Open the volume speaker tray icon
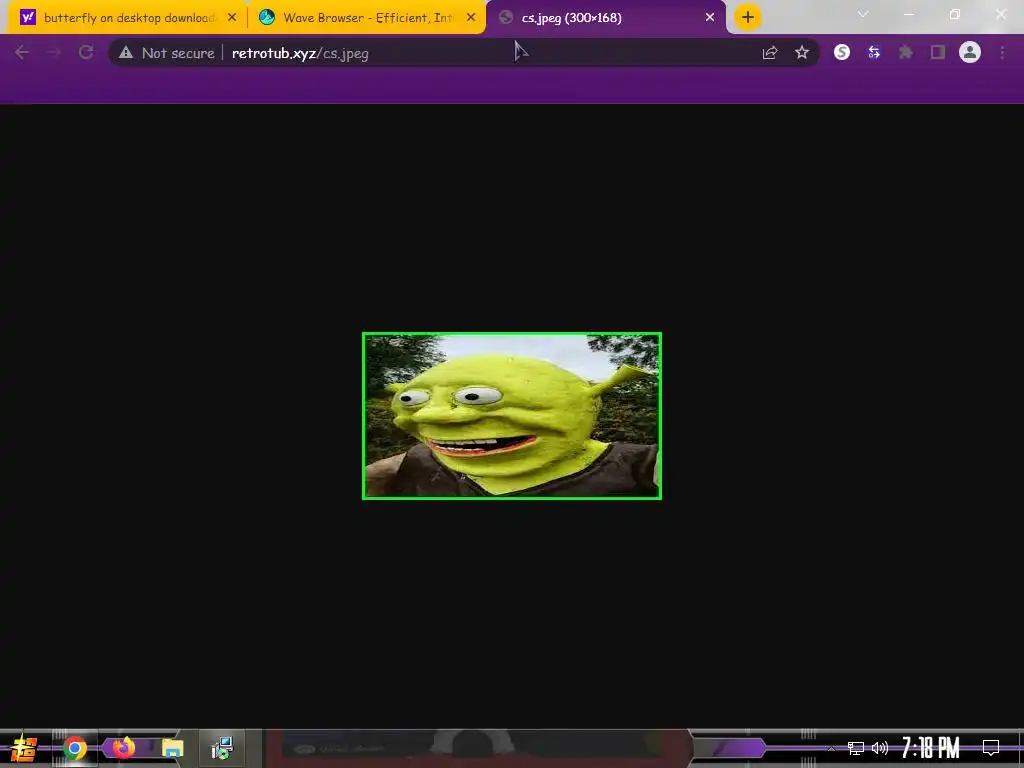 pos(880,748)
